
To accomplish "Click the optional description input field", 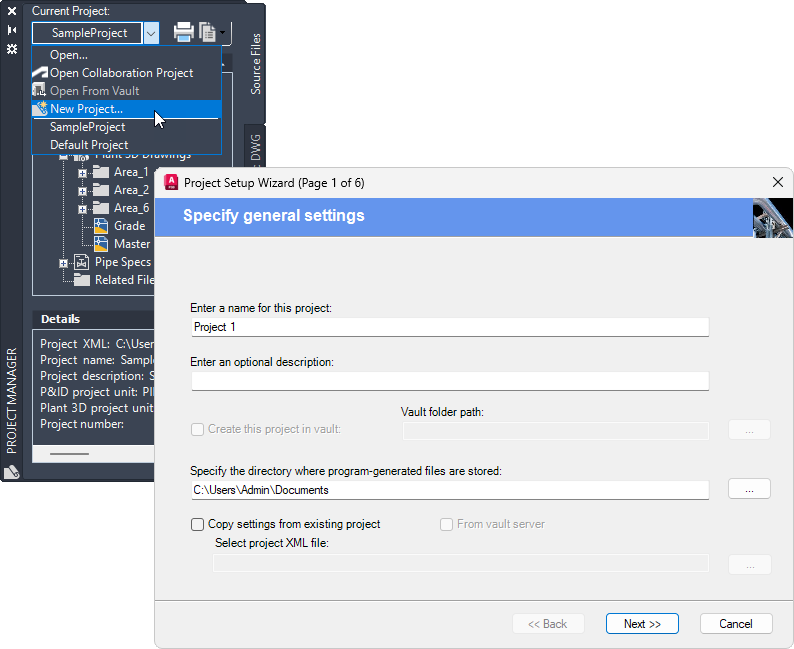I will point(450,381).
